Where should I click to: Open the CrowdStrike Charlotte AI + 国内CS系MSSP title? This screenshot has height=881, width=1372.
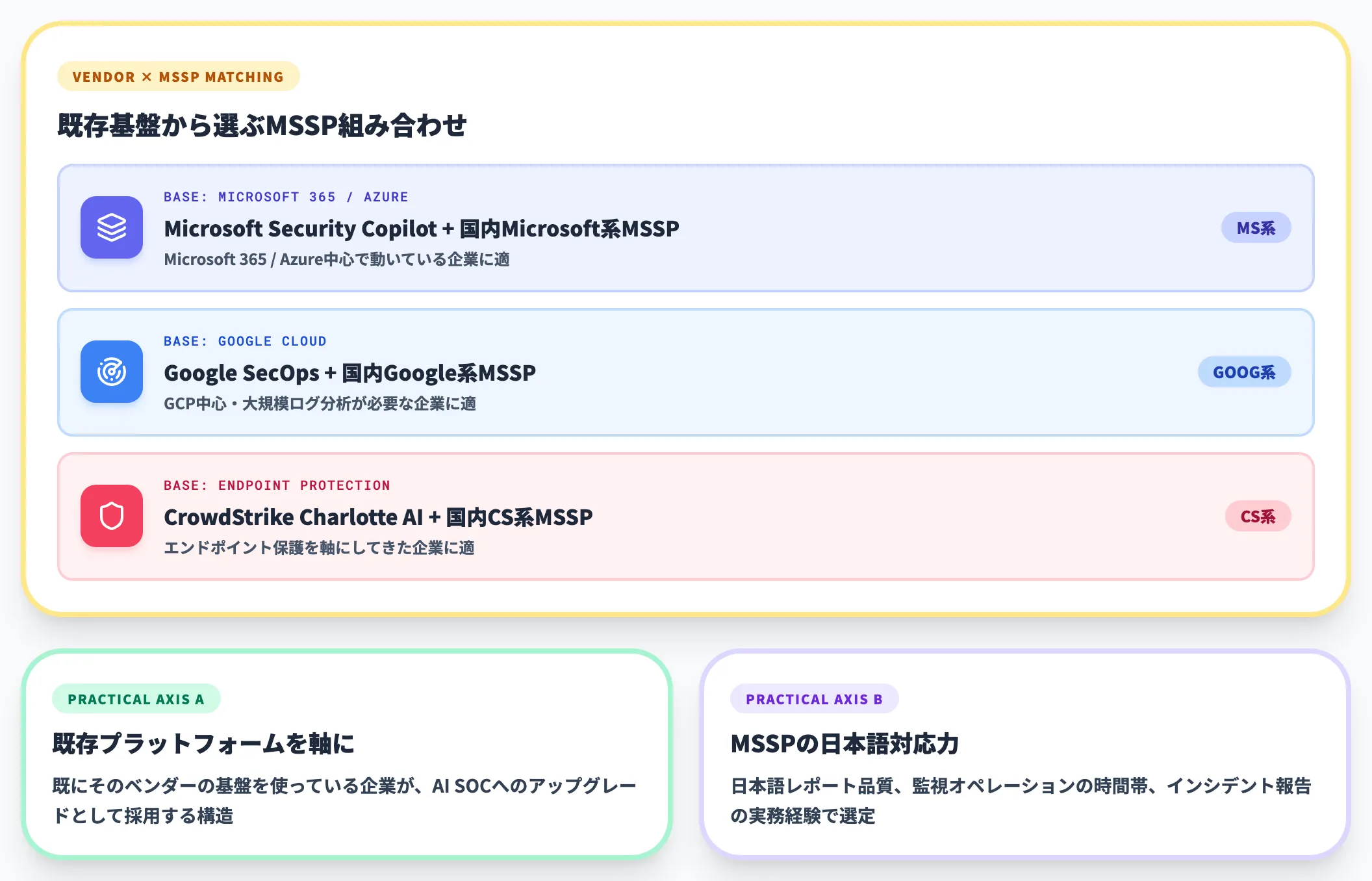[x=378, y=517]
